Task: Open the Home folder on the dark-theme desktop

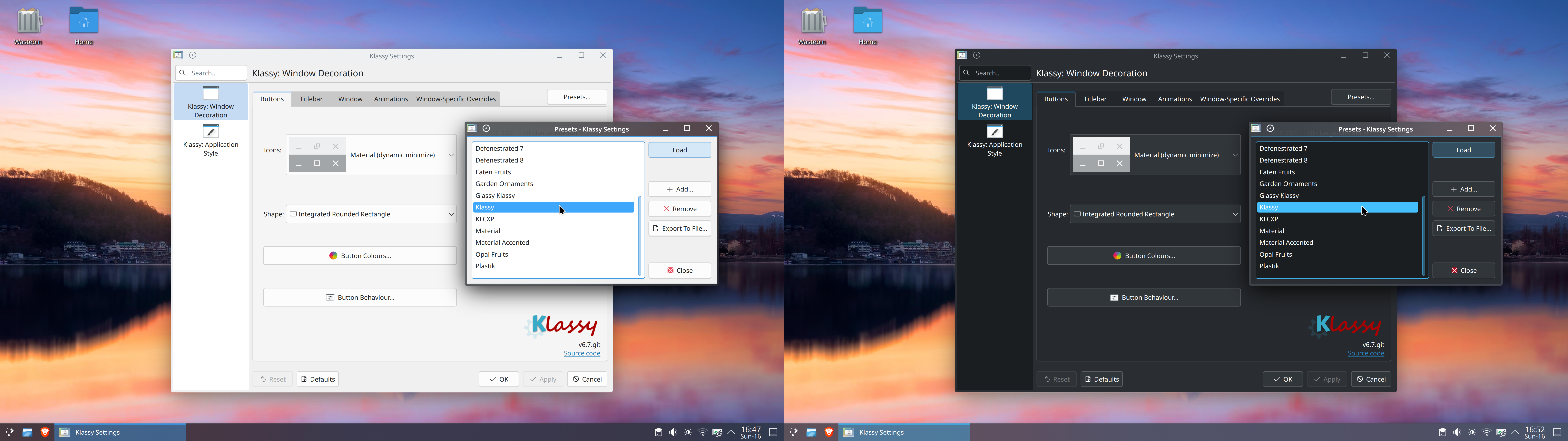Action: click(868, 26)
